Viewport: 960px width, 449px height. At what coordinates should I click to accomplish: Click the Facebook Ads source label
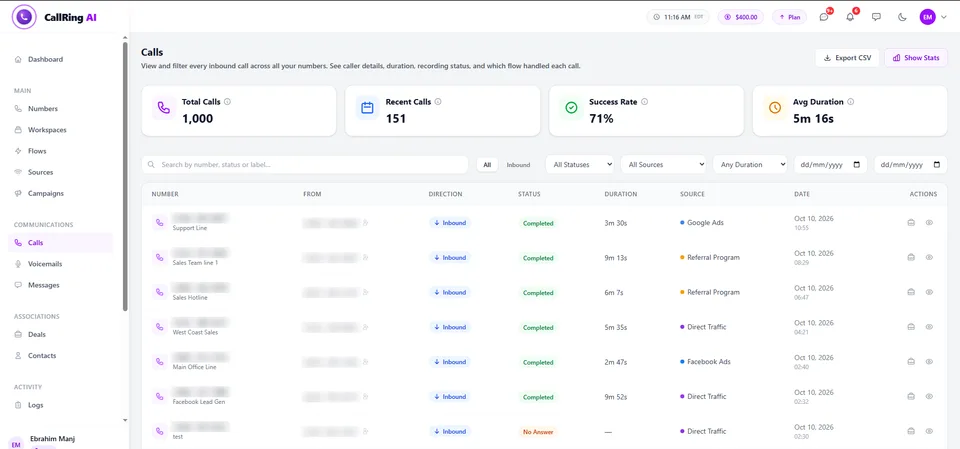pyautogui.click(x=706, y=362)
